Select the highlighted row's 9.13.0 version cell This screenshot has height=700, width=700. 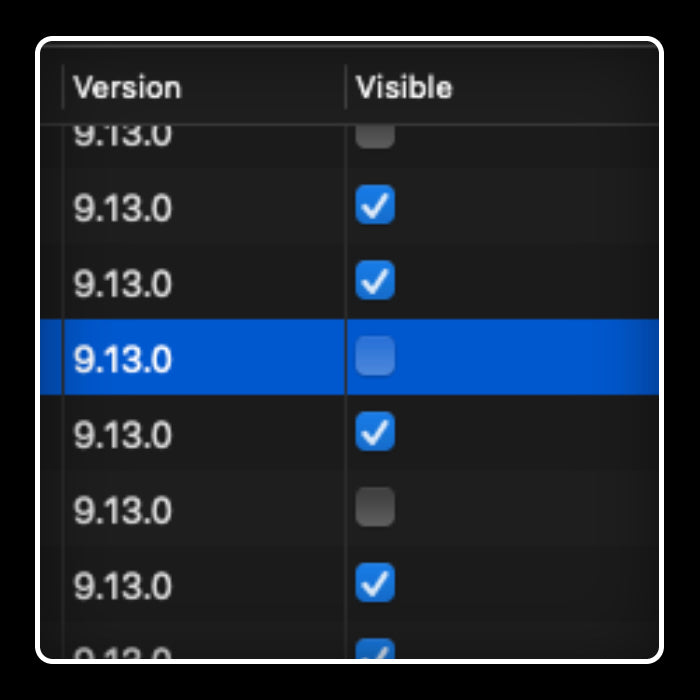click(123, 359)
